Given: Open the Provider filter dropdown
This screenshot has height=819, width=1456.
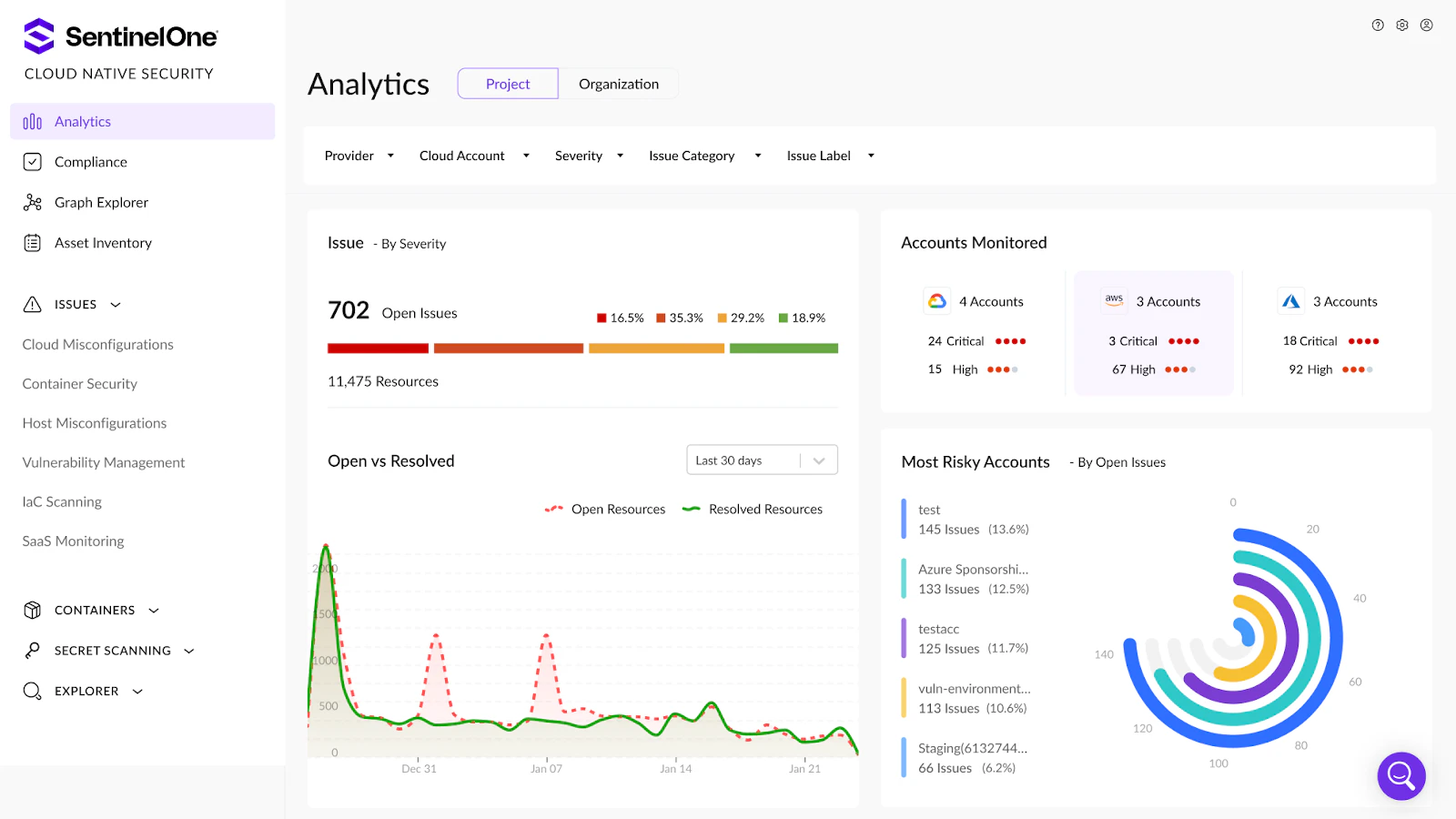Looking at the screenshot, I should [x=359, y=156].
